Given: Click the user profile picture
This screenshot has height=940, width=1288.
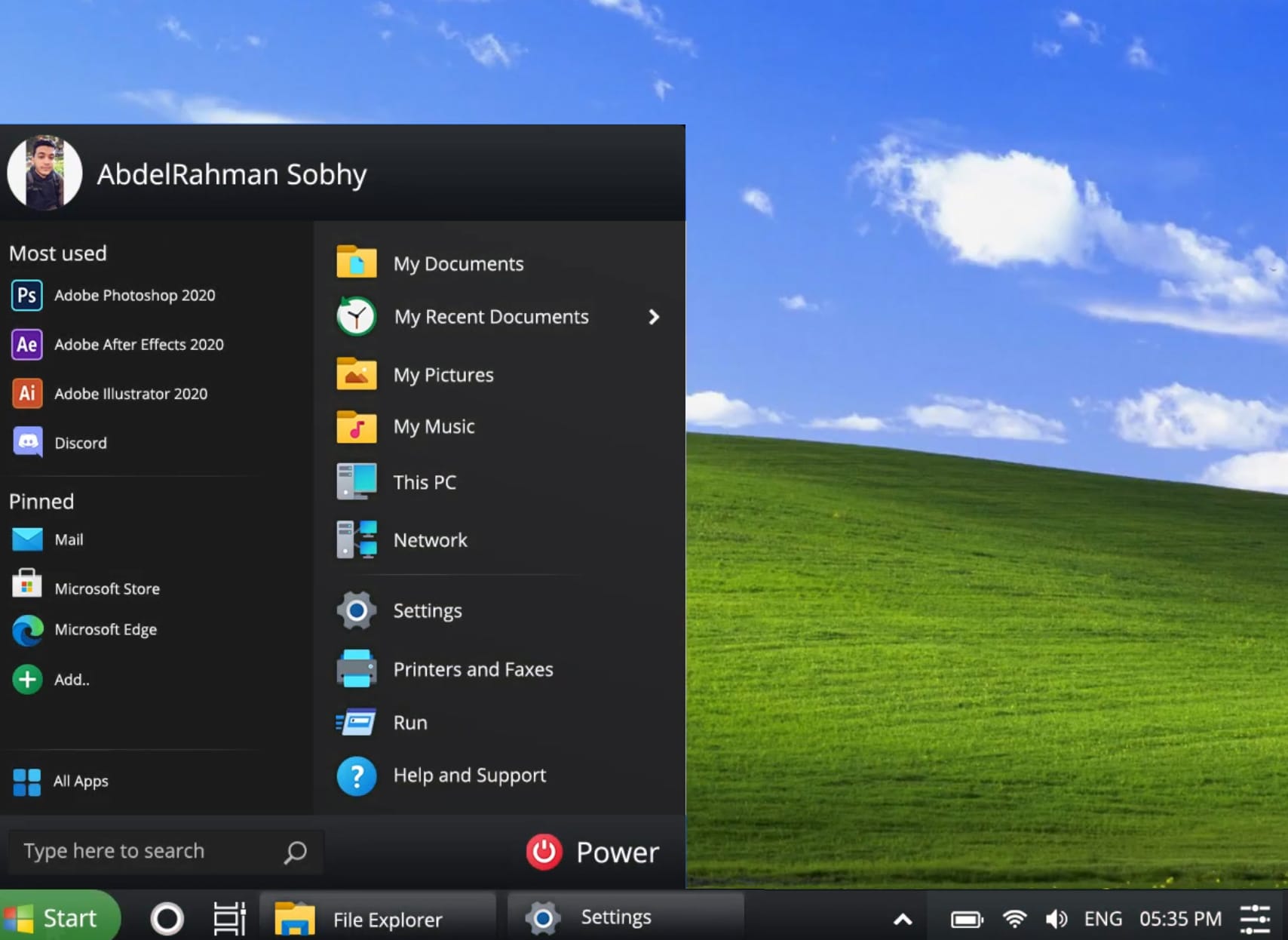Looking at the screenshot, I should pyautogui.click(x=44, y=173).
